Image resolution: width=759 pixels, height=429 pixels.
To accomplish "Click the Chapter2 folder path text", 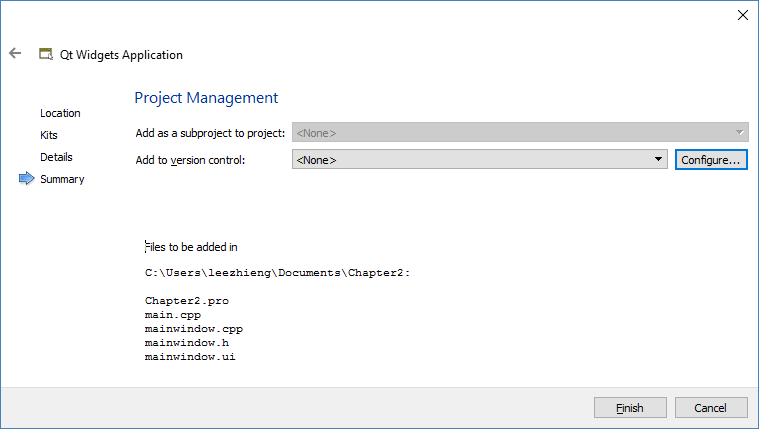I will (277, 272).
